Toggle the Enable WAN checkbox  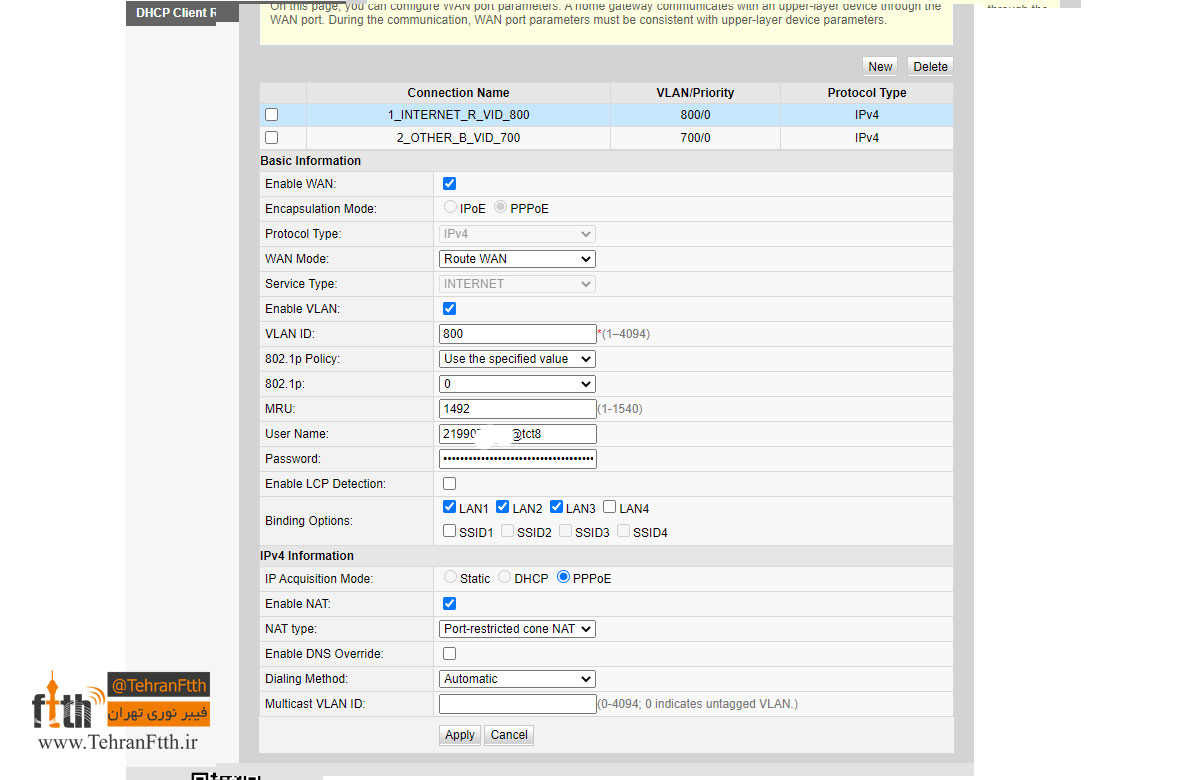click(449, 184)
